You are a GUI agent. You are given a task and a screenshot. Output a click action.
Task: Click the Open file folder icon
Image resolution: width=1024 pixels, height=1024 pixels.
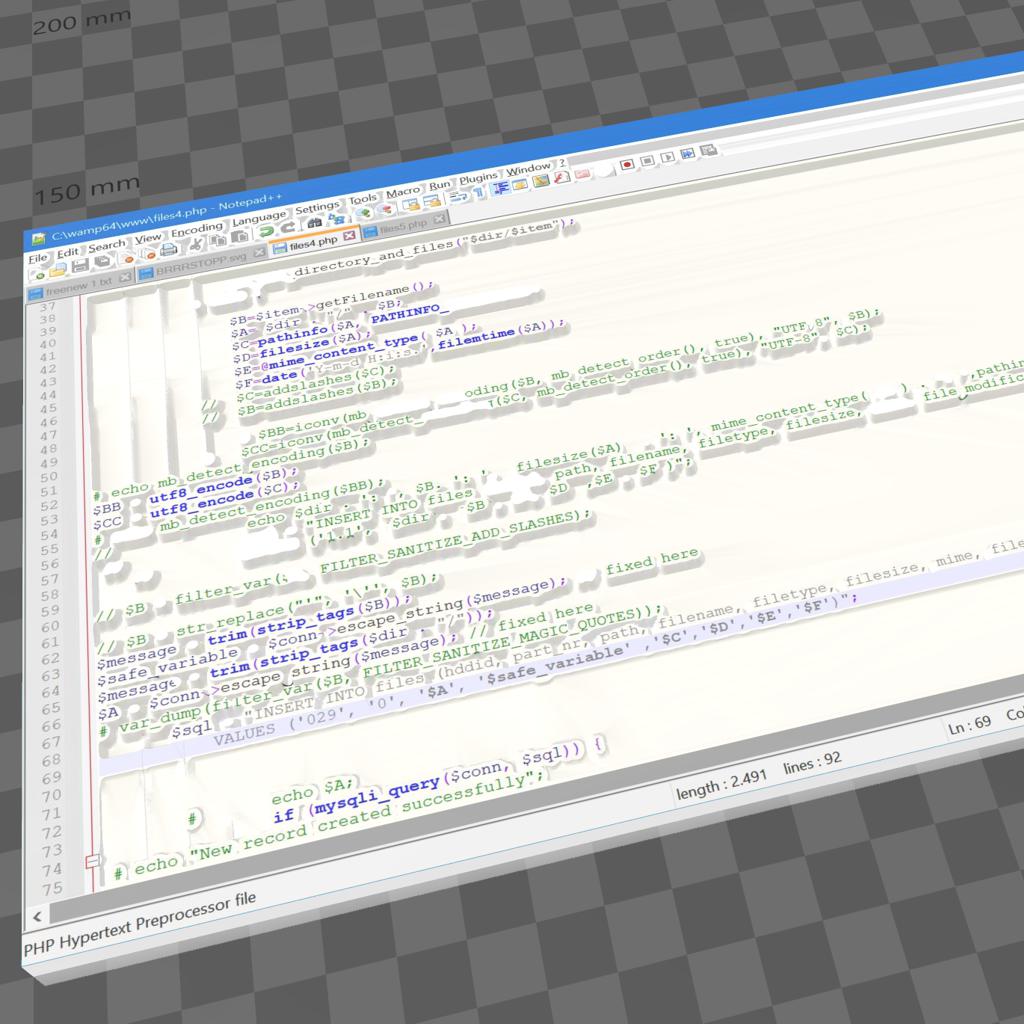(59, 270)
